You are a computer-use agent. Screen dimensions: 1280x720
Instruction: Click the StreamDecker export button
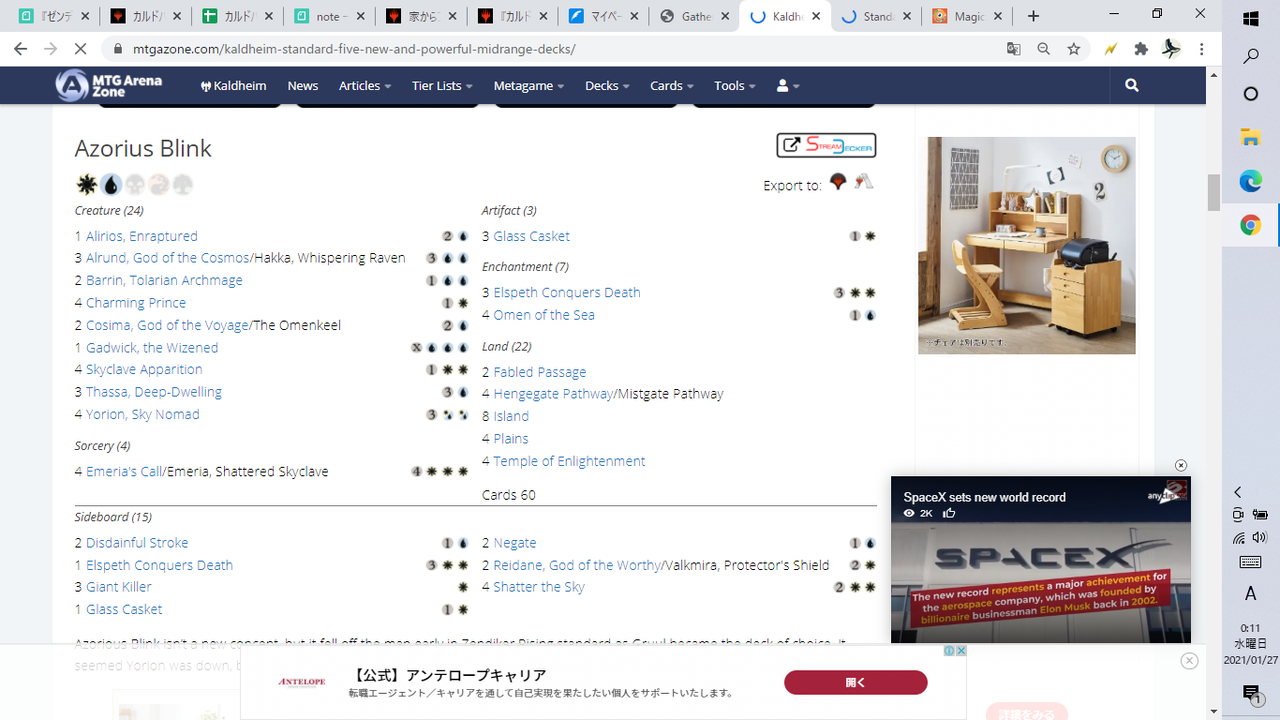(826, 145)
